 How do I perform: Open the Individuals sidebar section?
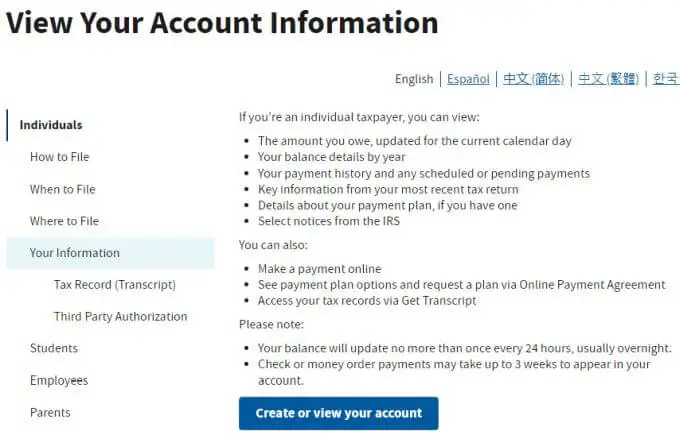point(51,125)
